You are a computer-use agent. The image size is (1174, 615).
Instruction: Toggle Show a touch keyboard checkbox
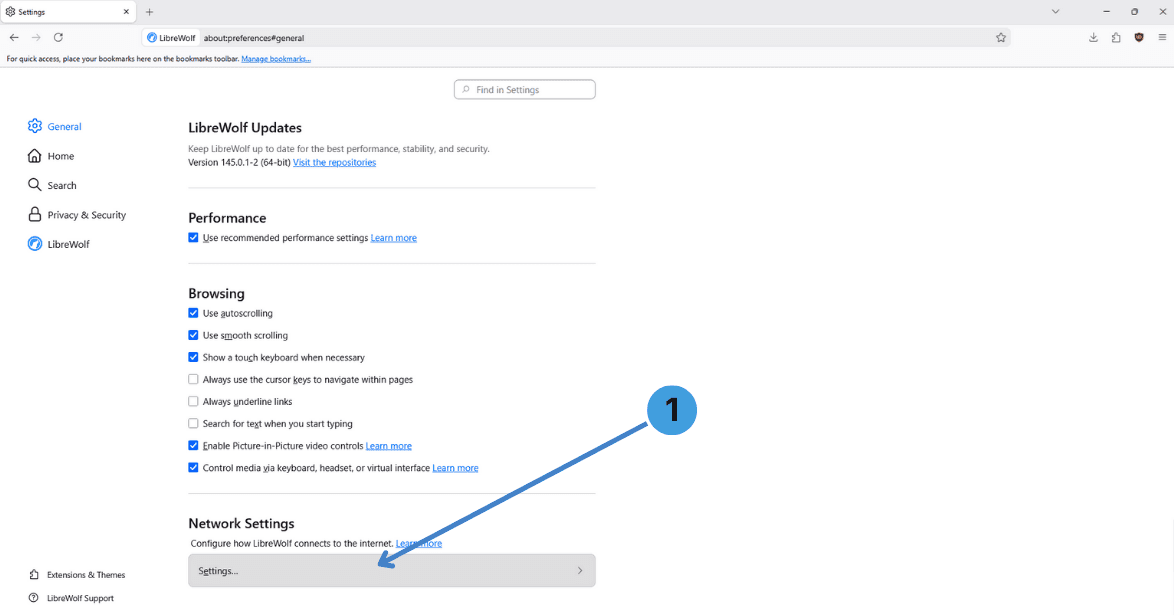tap(193, 357)
